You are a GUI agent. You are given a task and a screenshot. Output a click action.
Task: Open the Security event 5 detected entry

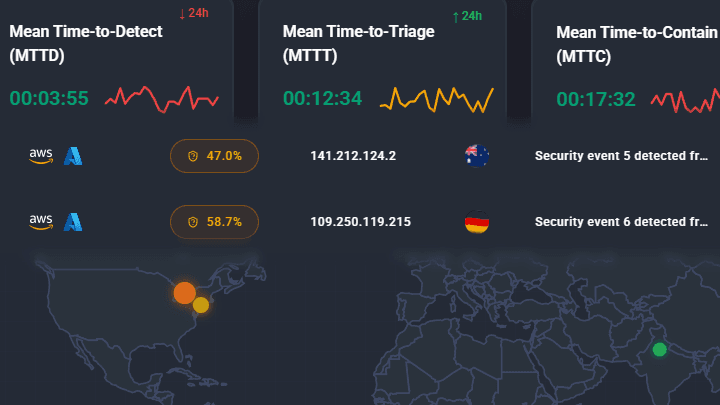tap(621, 156)
